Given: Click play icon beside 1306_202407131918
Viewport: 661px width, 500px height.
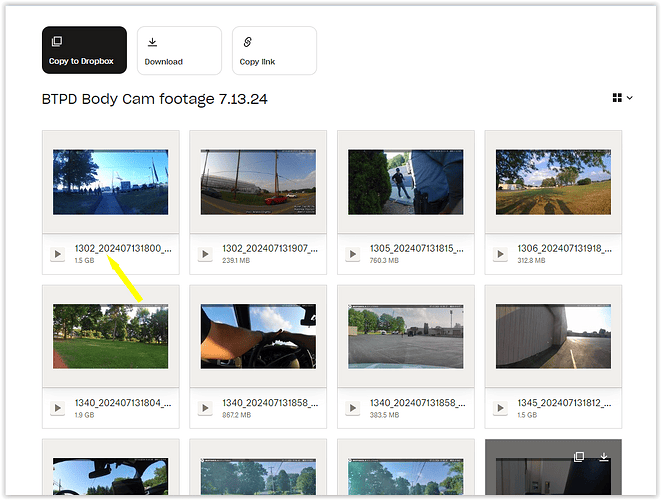Looking at the screenshot, I should 500,254.
